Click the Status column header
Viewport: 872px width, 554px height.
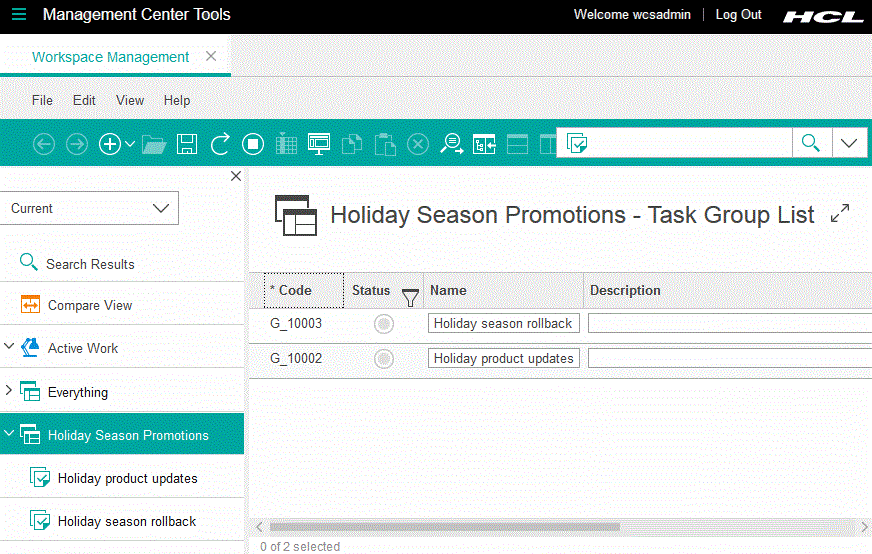tap(371, 290)
